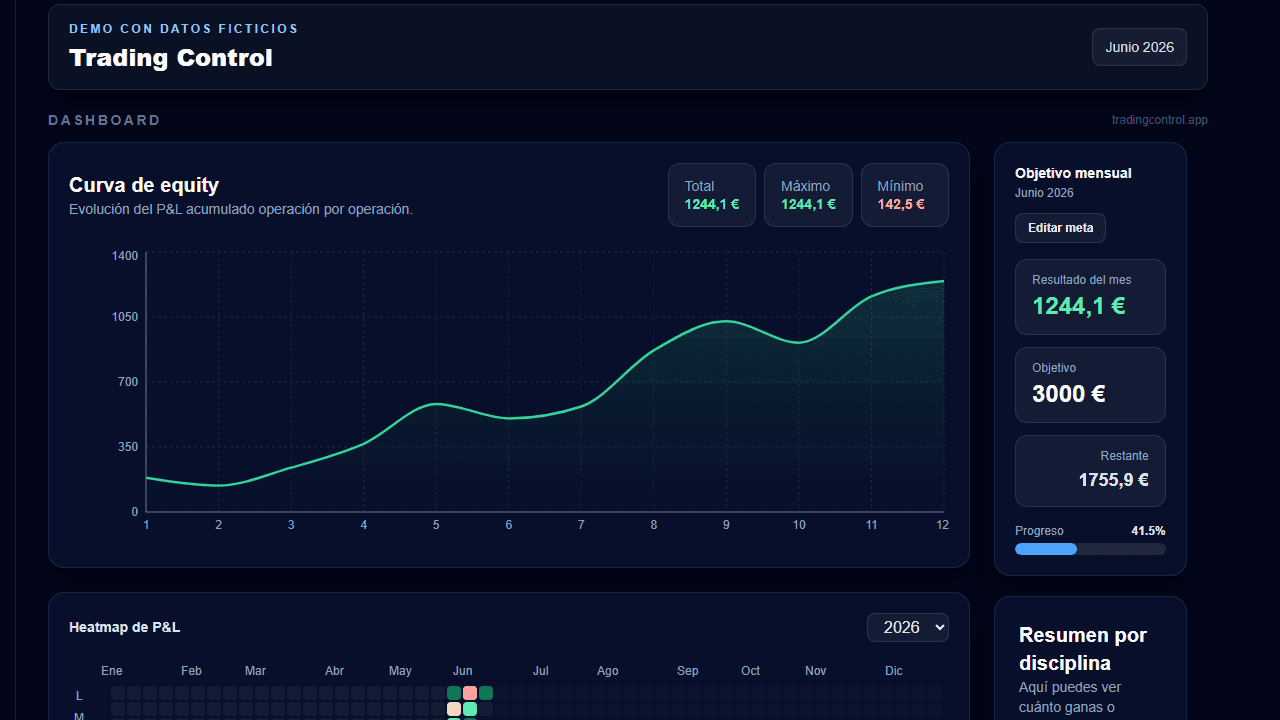Click the Abr month label in heatmap
Image resolution: width=1280 pixels, height=720 pixels.
pyautogui.click(x=334, y=671)
